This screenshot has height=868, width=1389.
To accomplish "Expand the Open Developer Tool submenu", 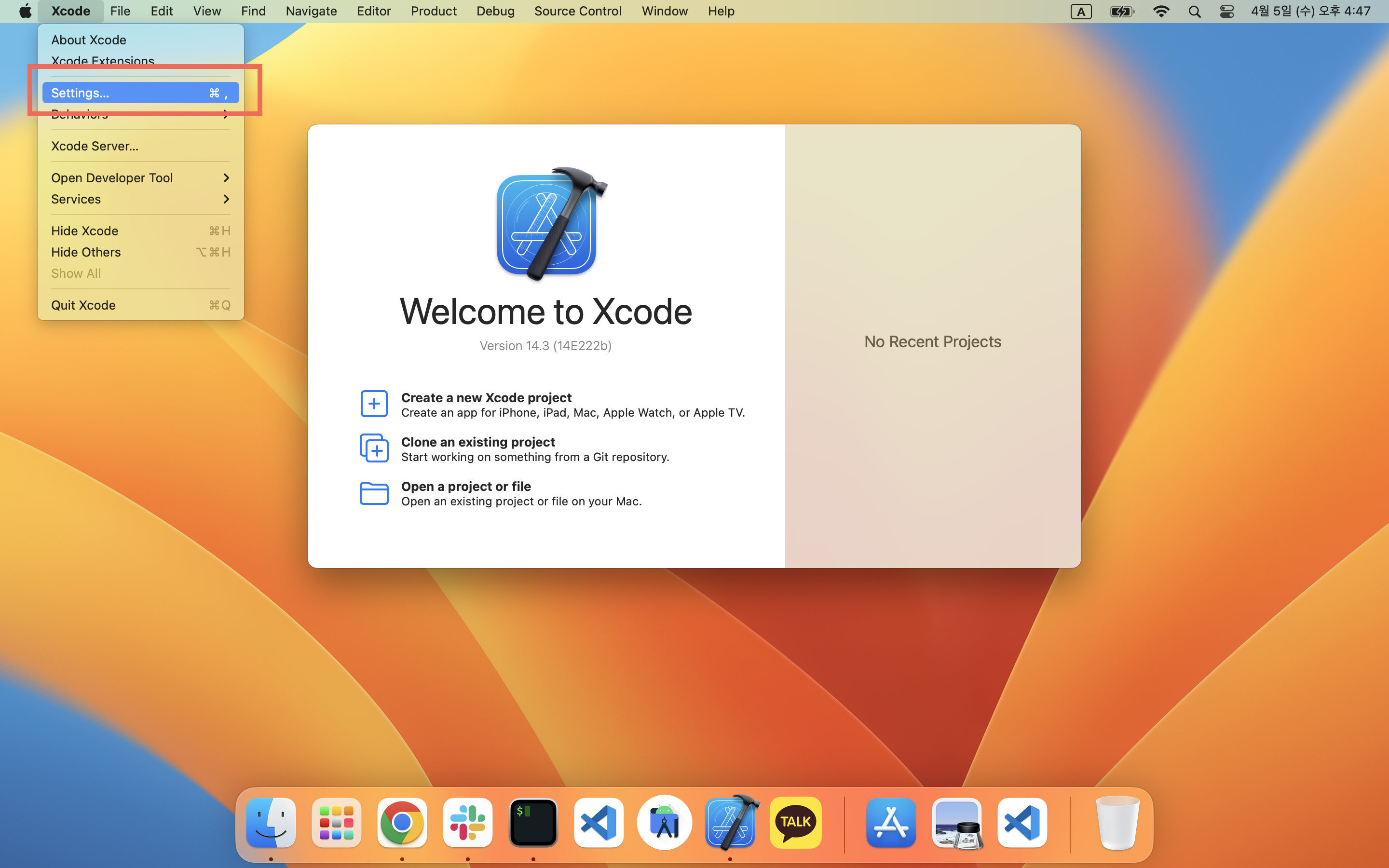I will tap(141, 178).
